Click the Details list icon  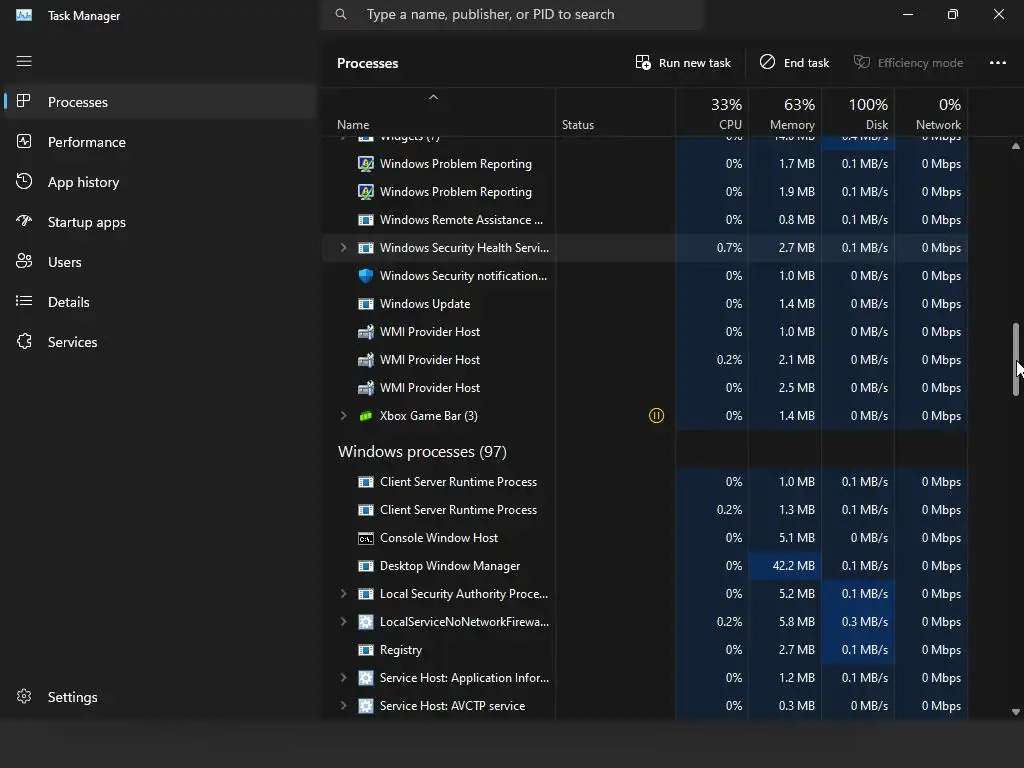click(x=24, y=301)
